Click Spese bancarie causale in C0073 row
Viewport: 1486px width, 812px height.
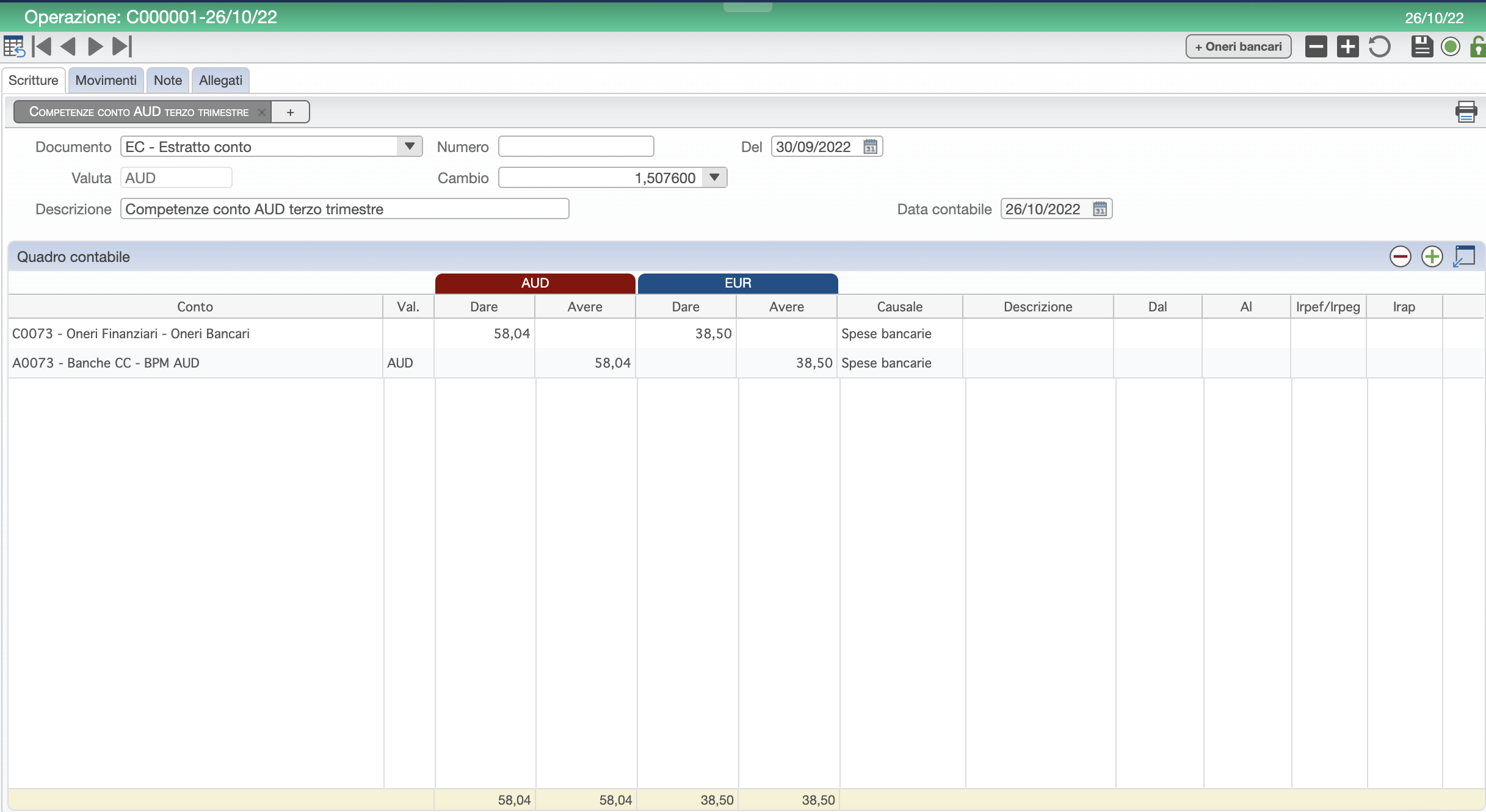pos(886,333)
